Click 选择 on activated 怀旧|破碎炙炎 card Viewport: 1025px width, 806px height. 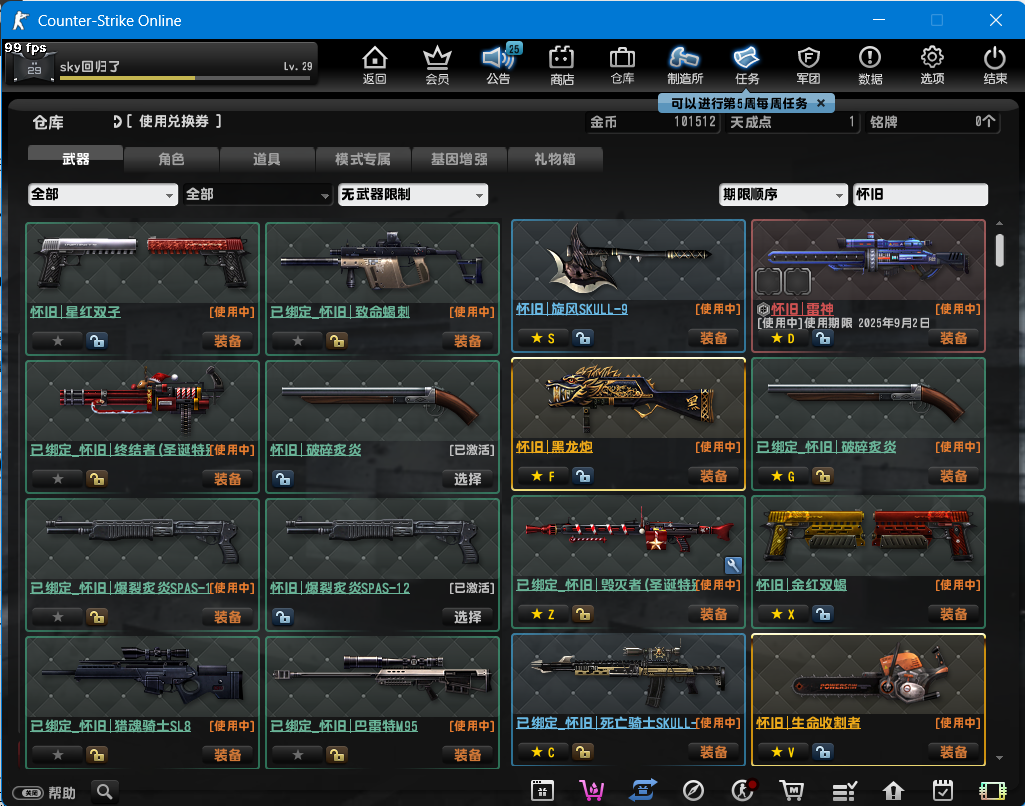tap(467, 479)
